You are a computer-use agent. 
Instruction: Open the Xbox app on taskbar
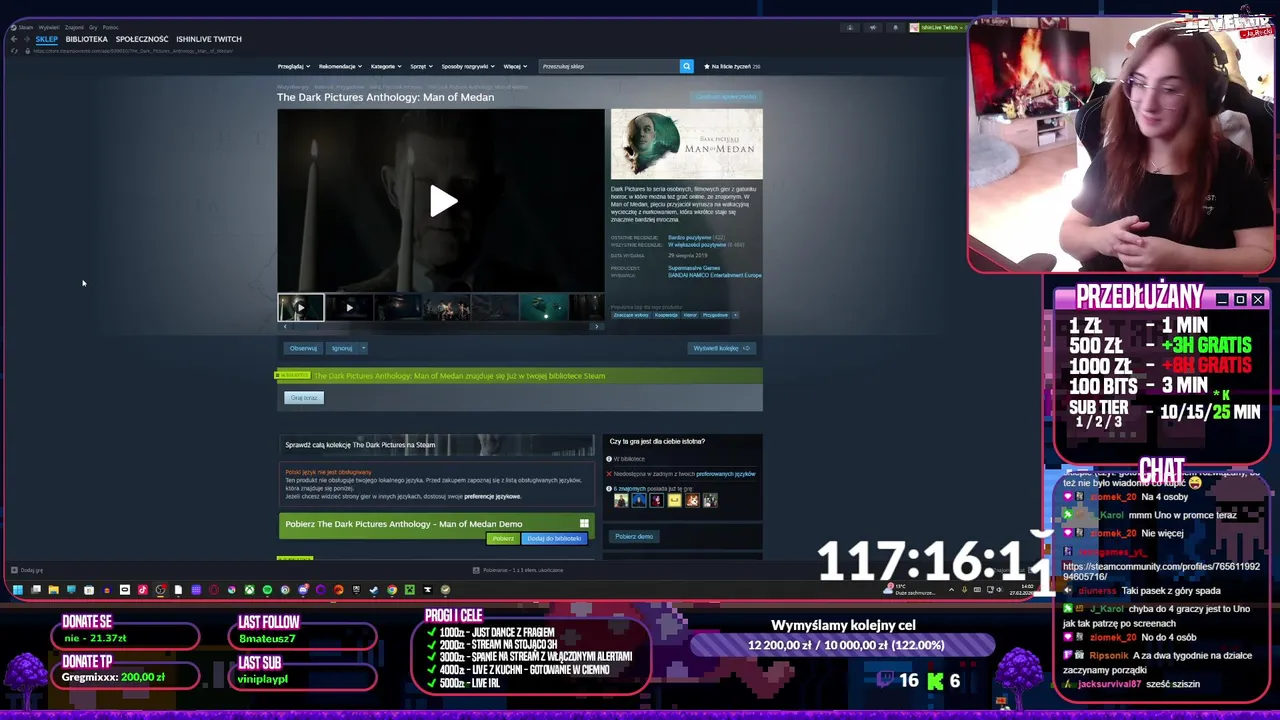[249, 590]
